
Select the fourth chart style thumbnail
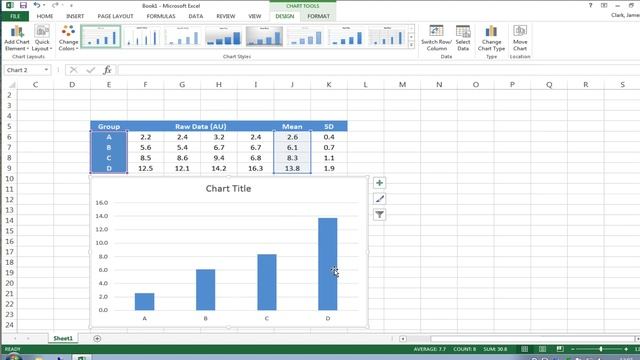pyautogui.click(x=223, y=37)
